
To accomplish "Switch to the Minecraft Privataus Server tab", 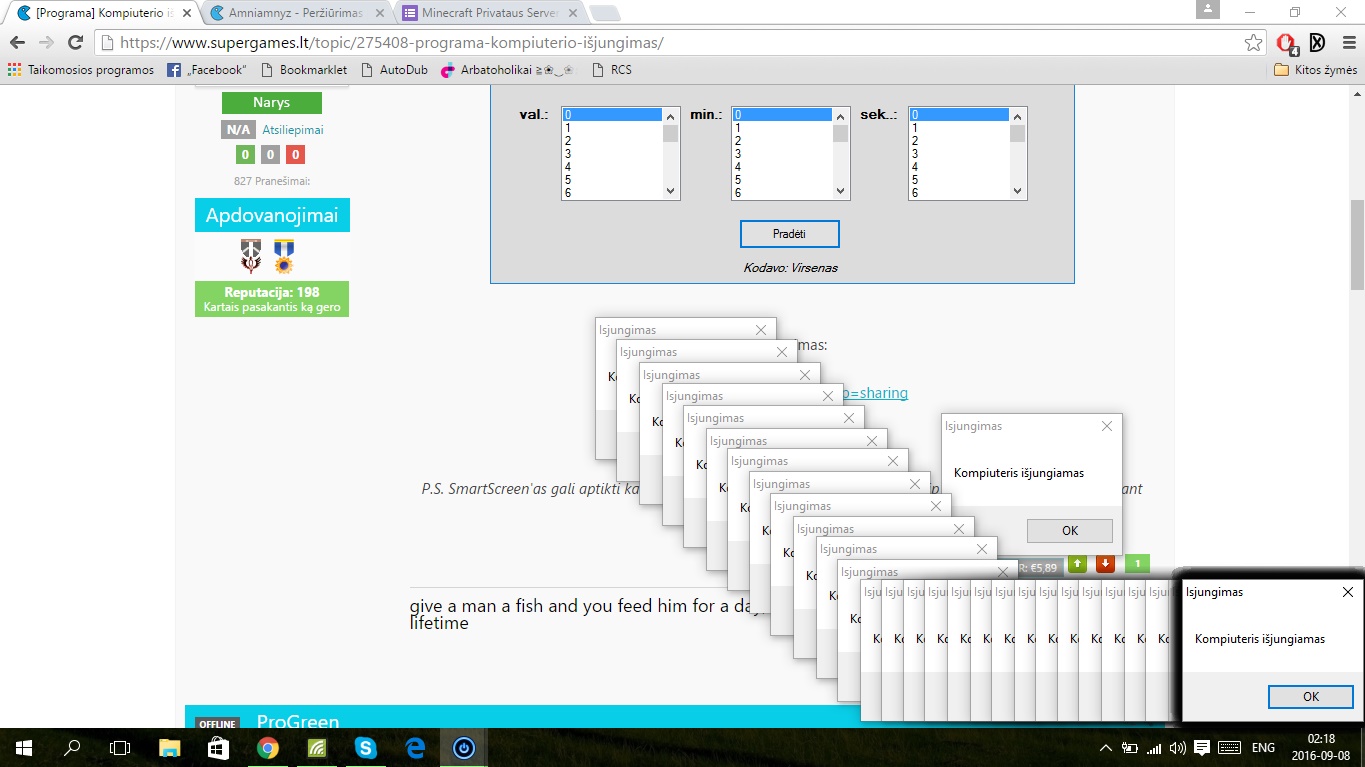I will 486,13.
